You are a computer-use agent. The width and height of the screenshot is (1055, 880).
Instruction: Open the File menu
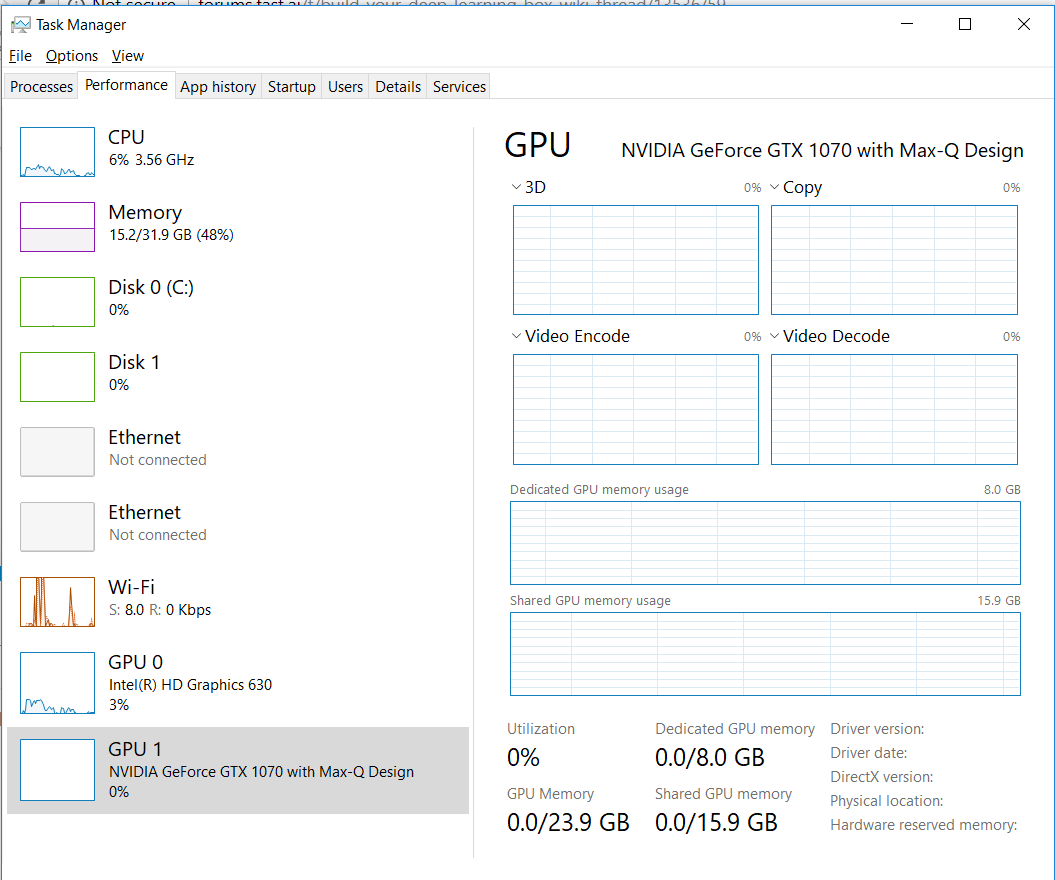click(20, 56)
